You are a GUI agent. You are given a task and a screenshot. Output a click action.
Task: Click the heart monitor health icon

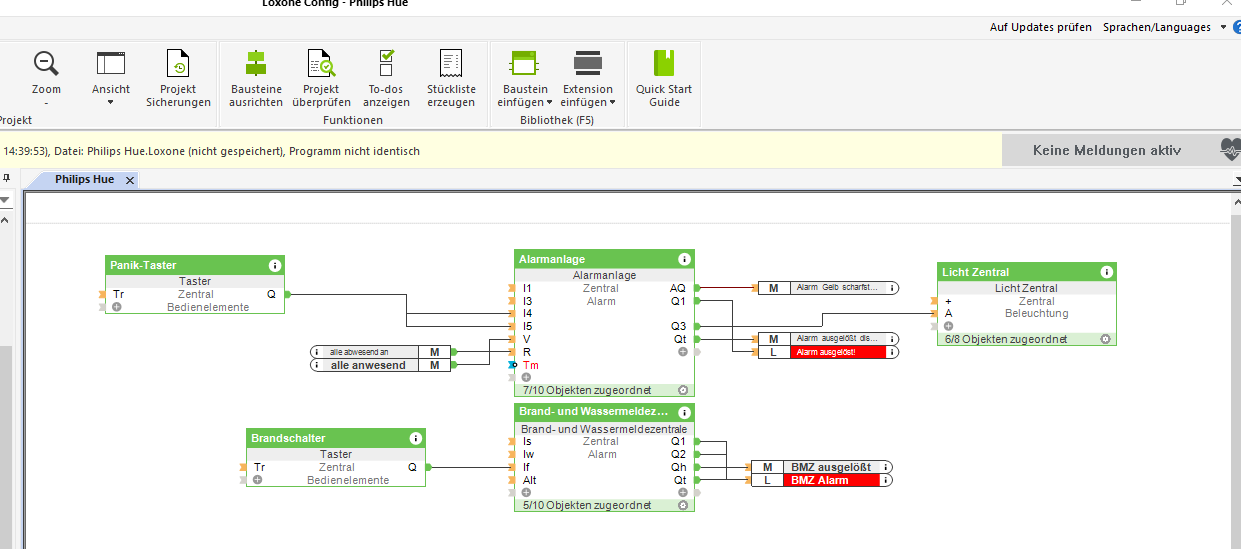[1230, 150]
